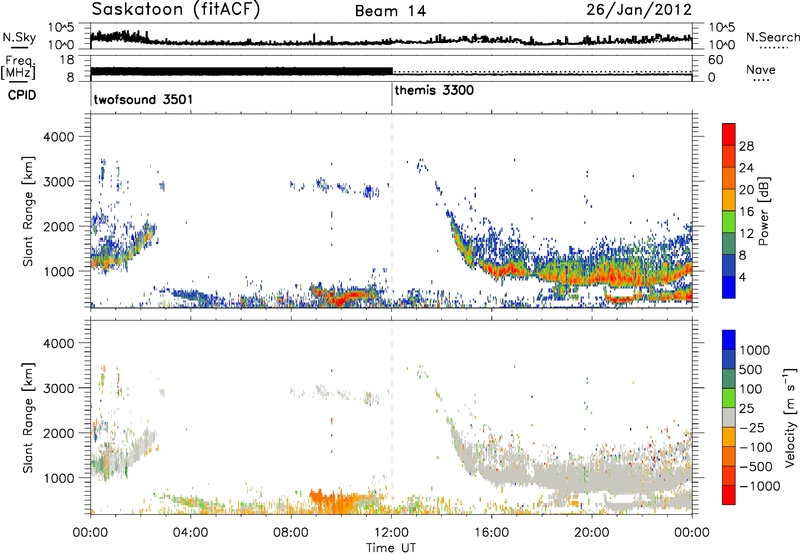
Task: Click the 'CPID' row label
Action: coord(22,95)
